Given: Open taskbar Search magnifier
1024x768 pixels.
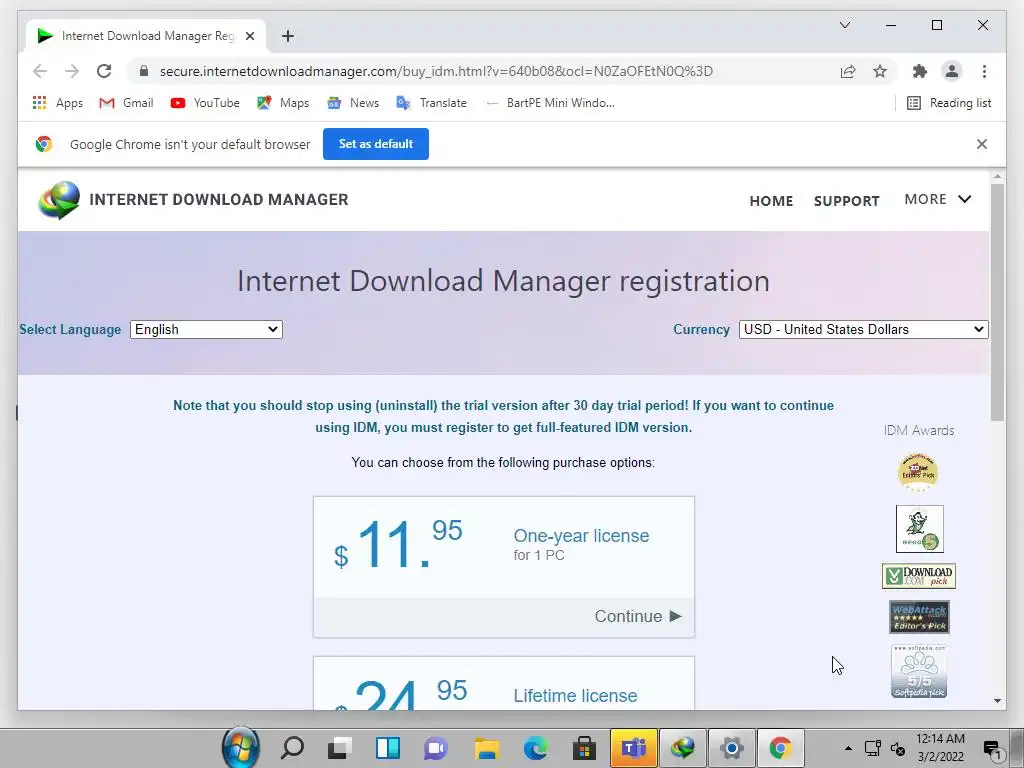Looking at the screenshot, I should pos(291,748).
